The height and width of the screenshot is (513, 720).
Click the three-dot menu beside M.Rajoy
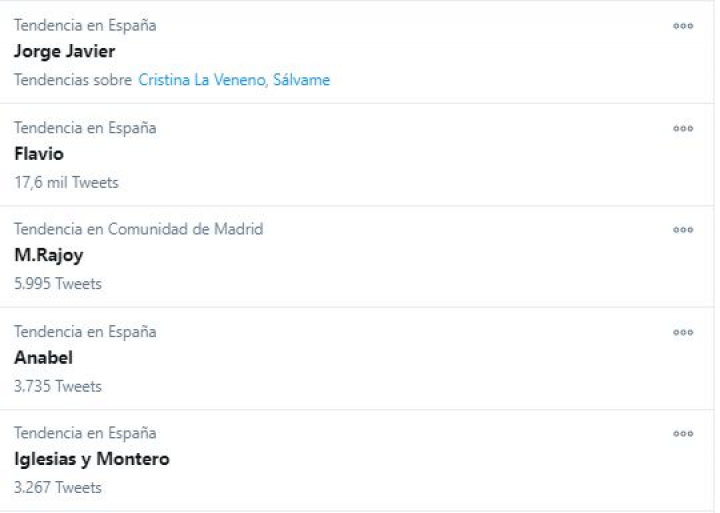tap(683, 230)
